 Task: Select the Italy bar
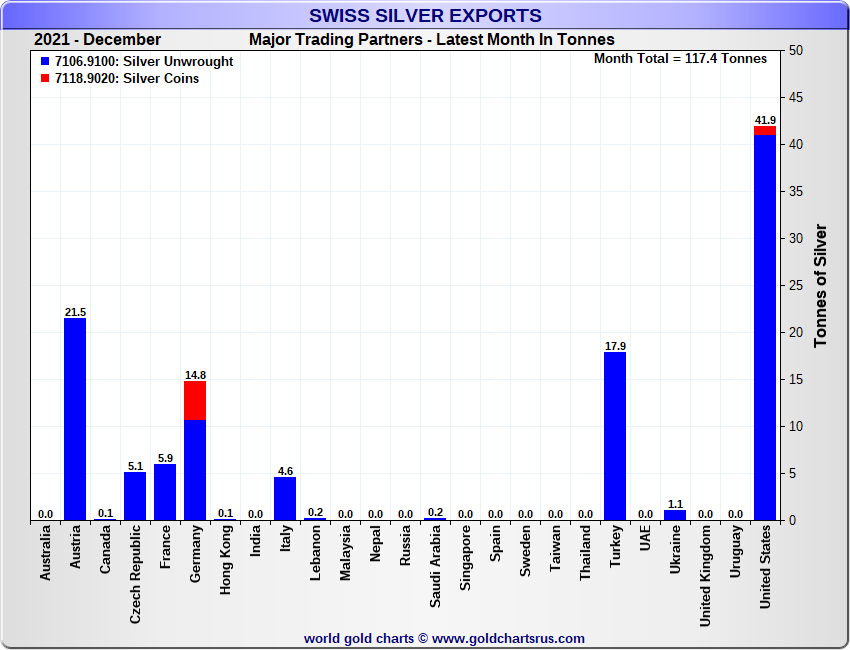pos(285,498)
